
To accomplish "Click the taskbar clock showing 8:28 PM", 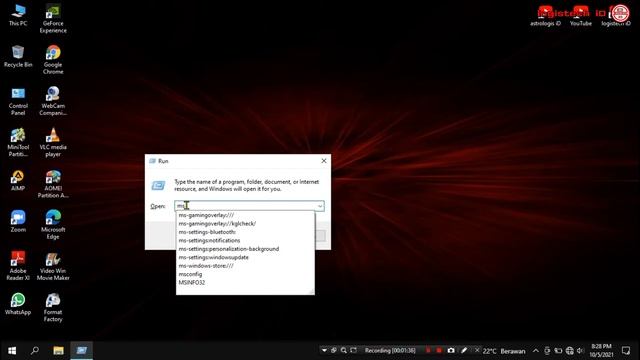I will 601,350.
